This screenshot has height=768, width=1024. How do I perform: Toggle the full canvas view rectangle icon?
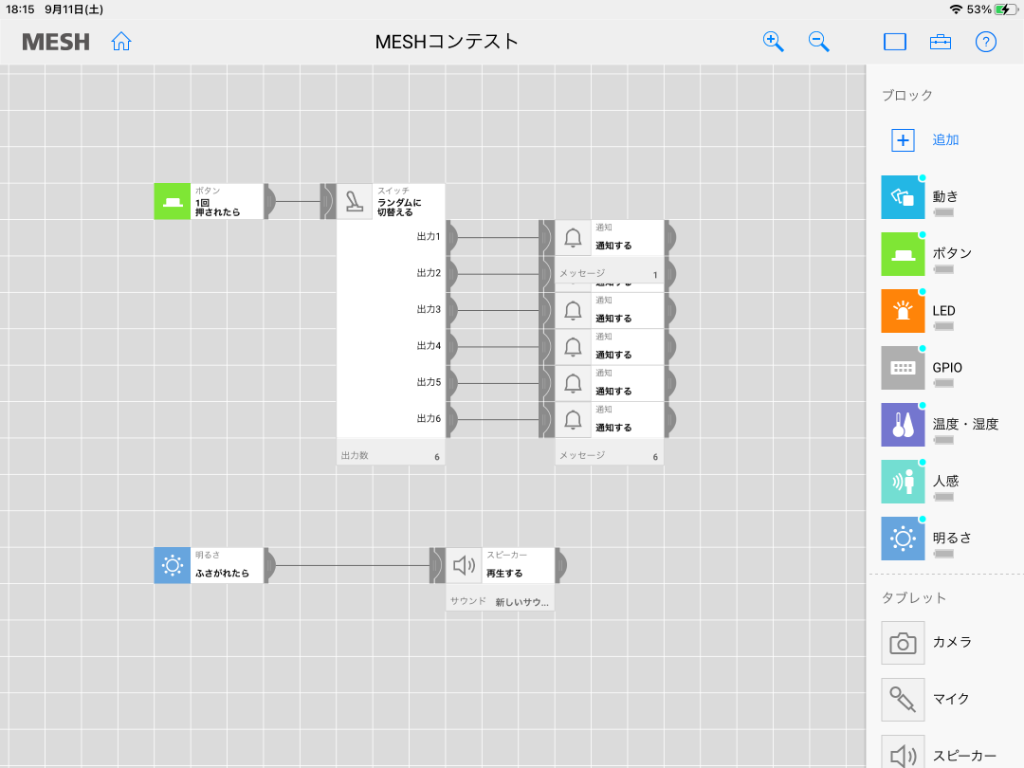(x=895, y=42)
